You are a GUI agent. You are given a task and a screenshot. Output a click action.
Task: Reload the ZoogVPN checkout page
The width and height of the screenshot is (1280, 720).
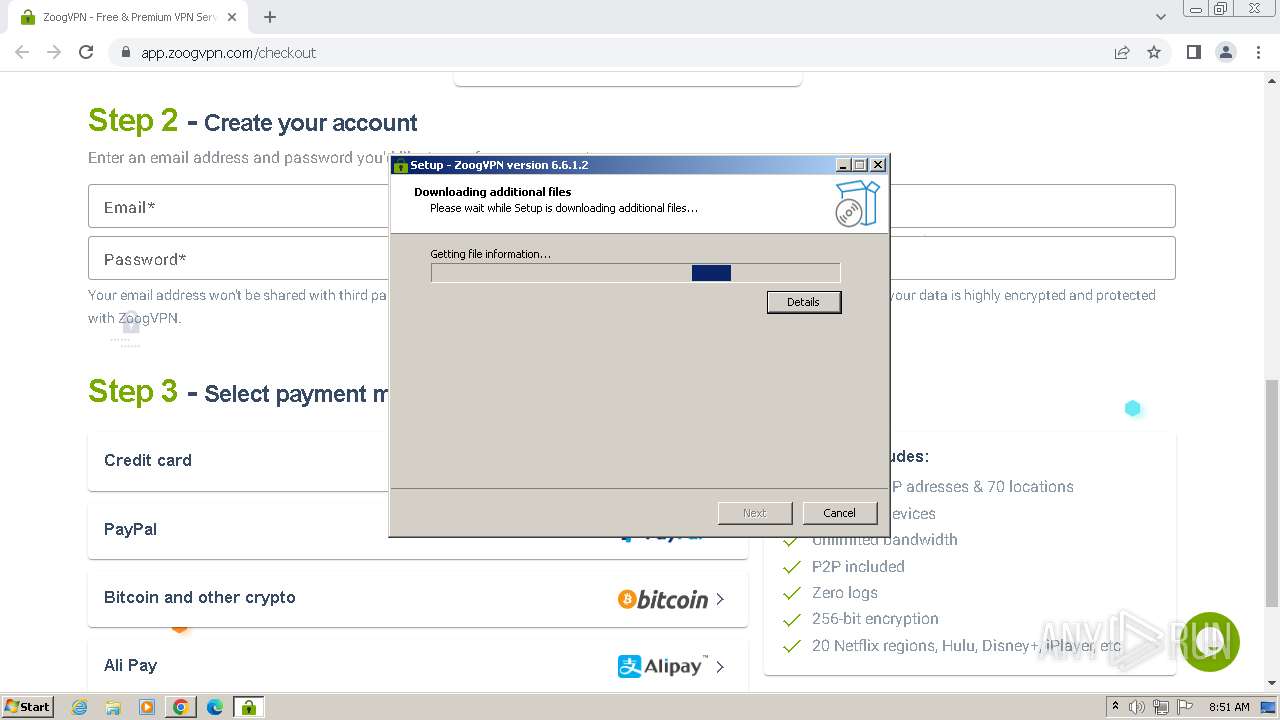[x=86, y=52]
